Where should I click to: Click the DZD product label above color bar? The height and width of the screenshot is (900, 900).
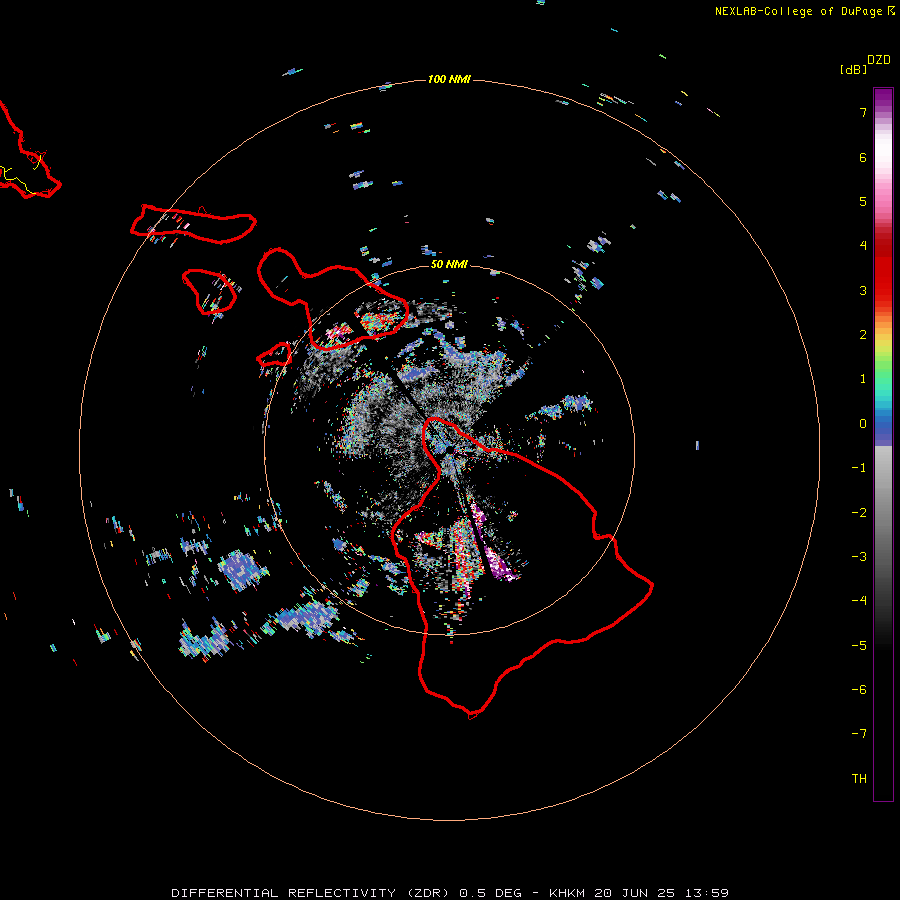coord(879,60)
